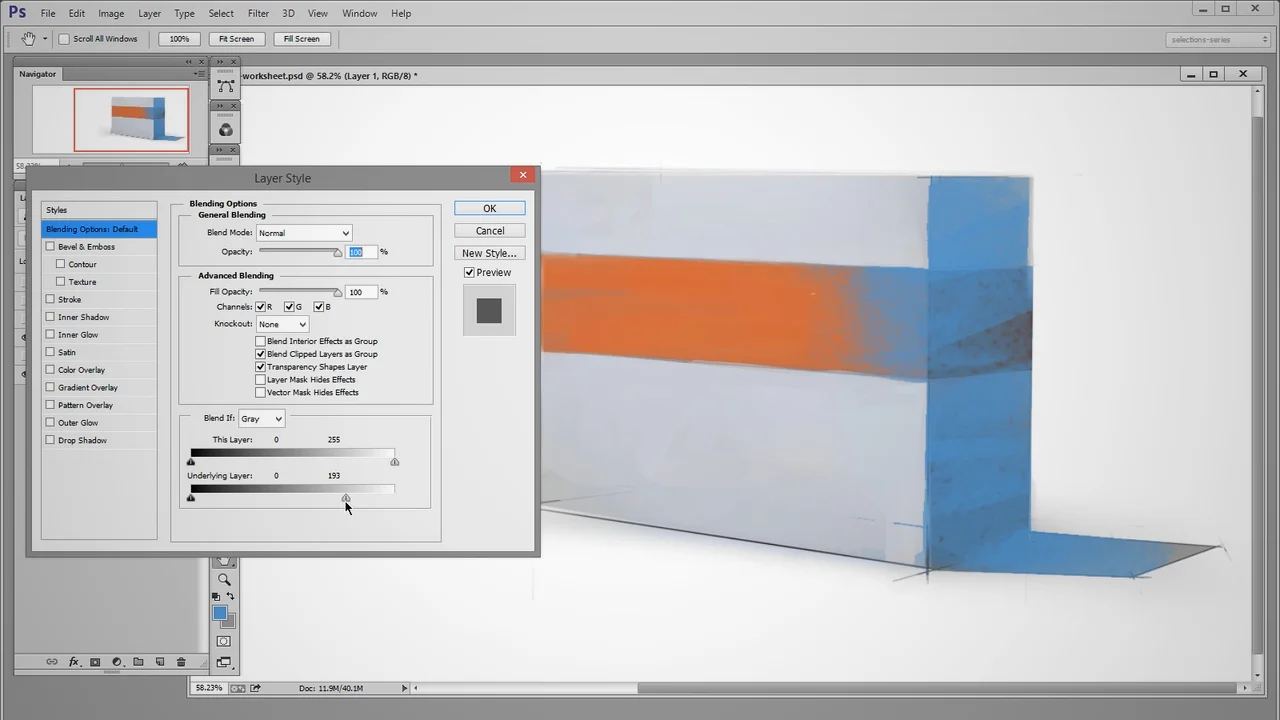
Task: Open the Filter menu
Action: (258, 13)
